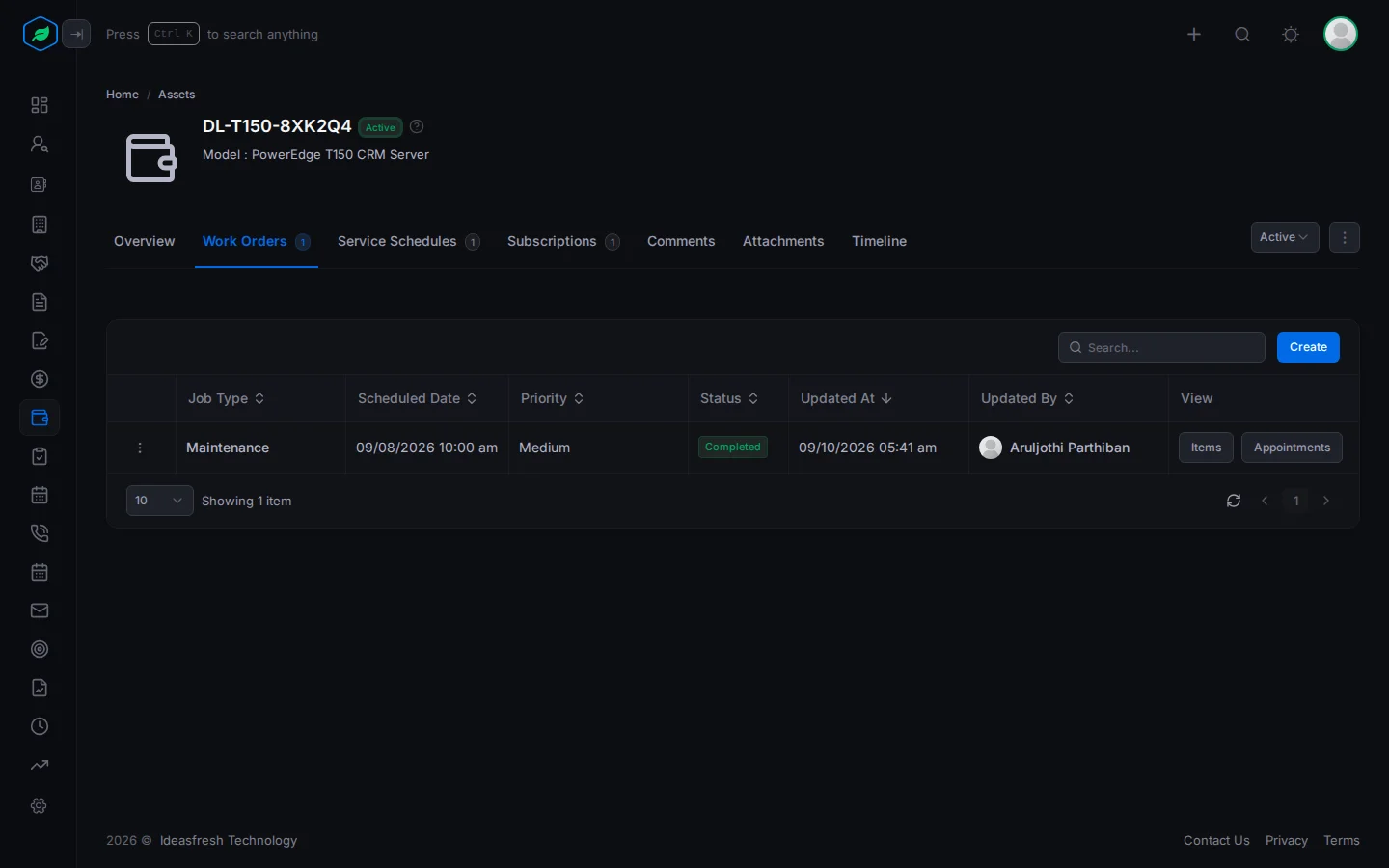Open the dashboard grid icon in sidebar
The image size is (1389, 868).
click(x=40, y=105)
